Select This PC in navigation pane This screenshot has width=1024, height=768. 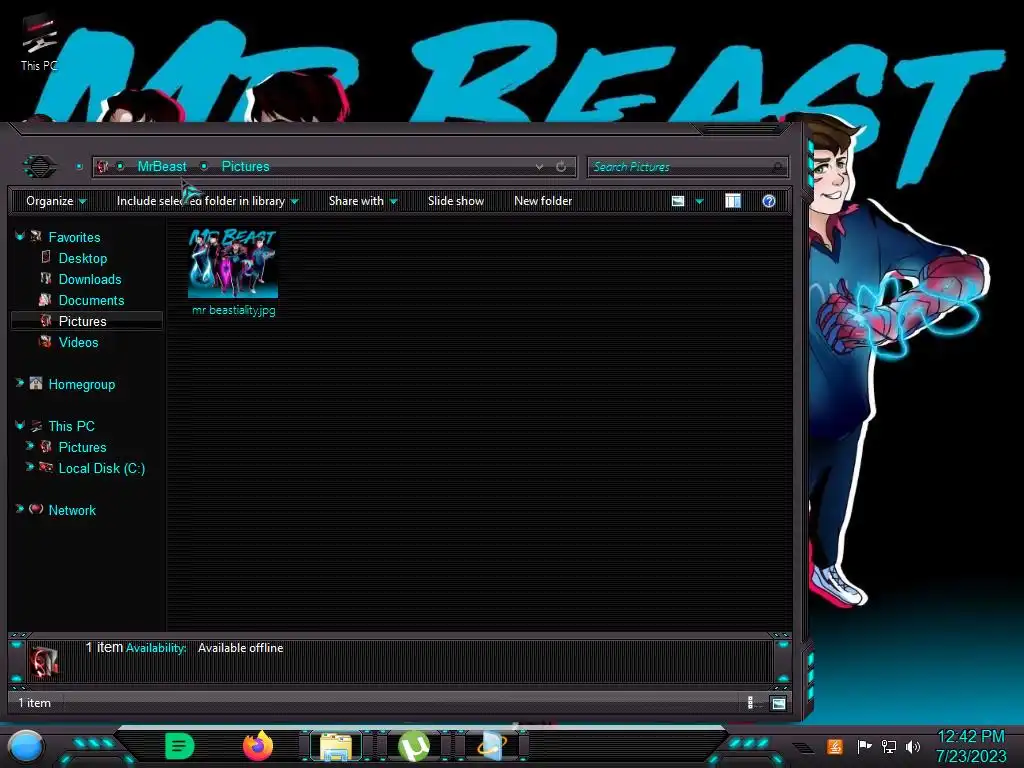pos(71,426)
